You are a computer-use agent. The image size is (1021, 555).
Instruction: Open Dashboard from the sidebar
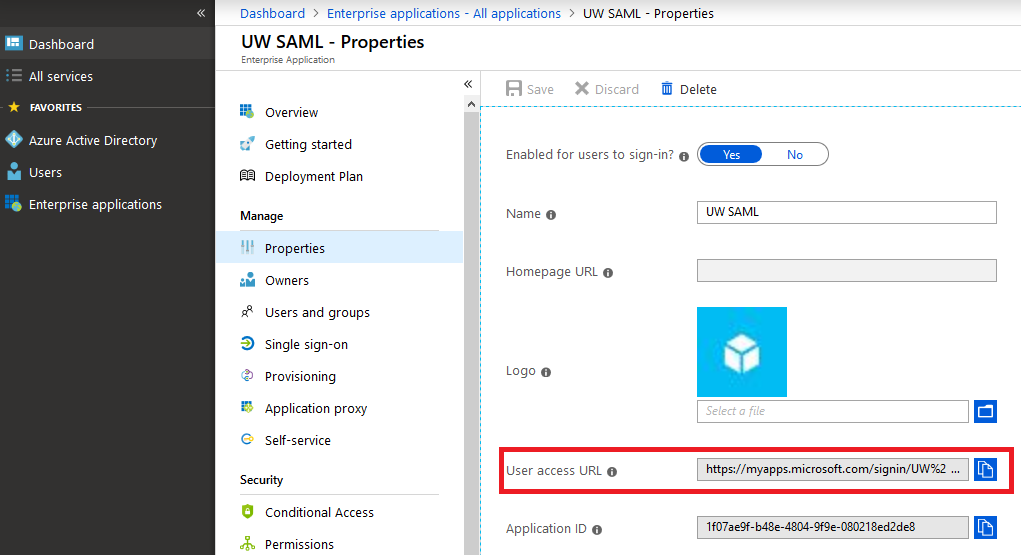107,44
